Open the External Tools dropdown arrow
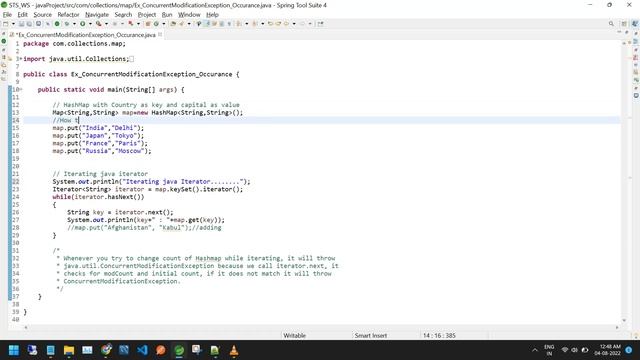 click(138, 24)
